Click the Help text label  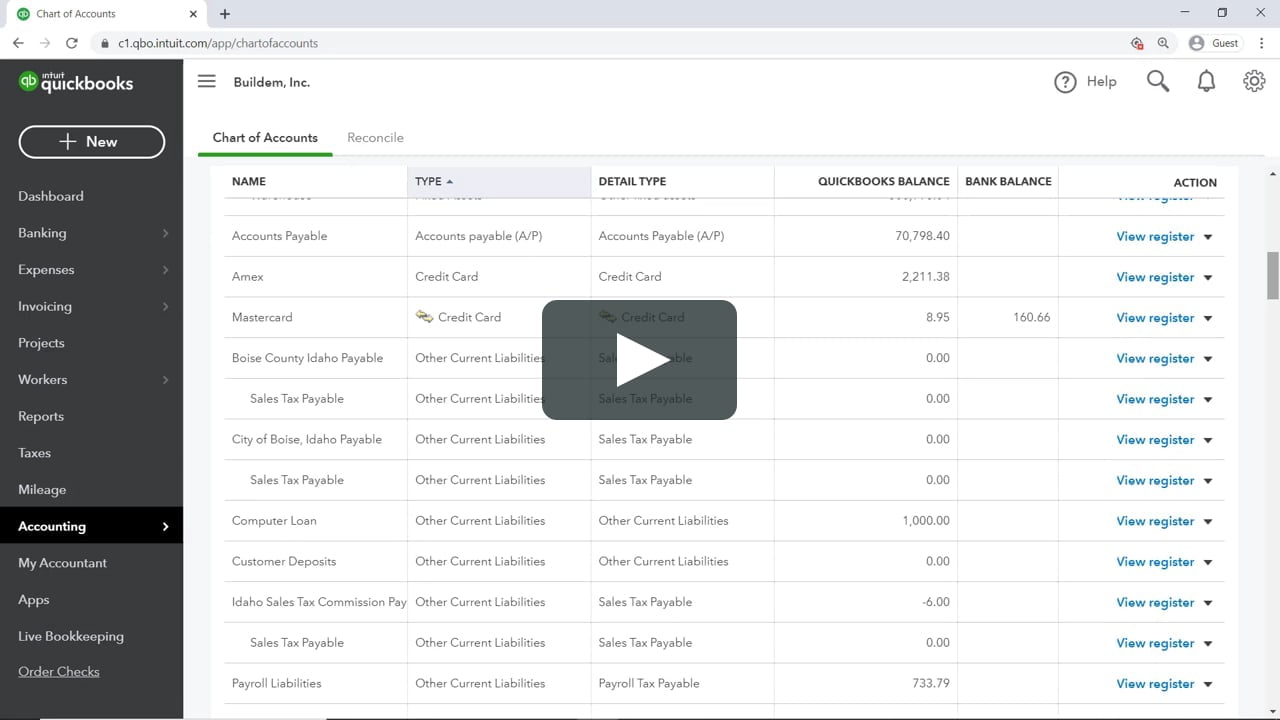(1101, 82)
